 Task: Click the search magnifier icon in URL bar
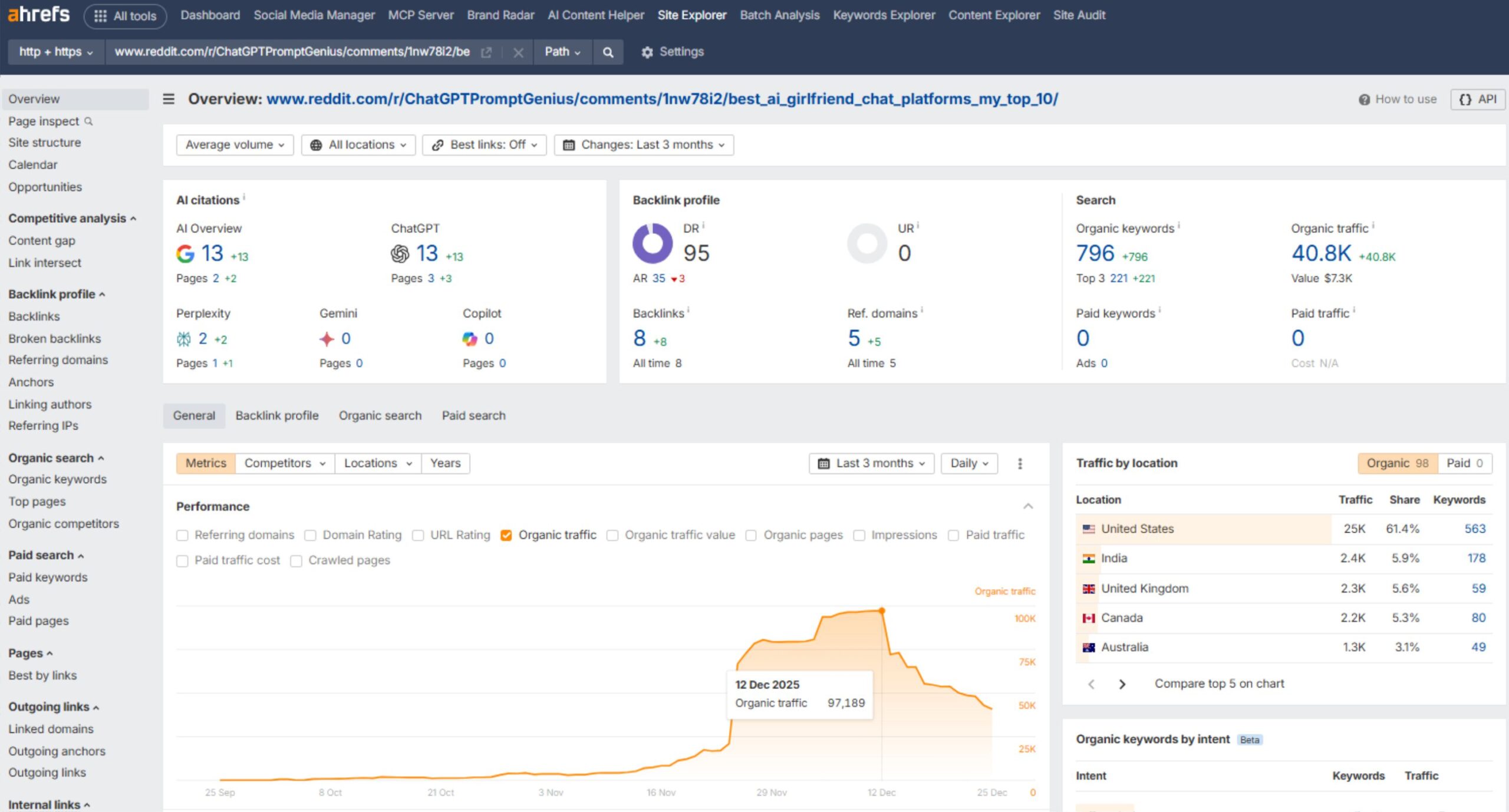(x=608, y=52)
